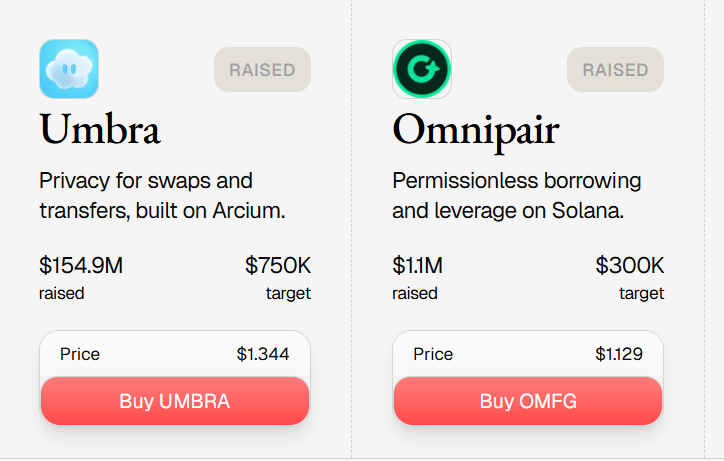The width and height of the screenshot is (724, 461).
Task: Click the target label under $300K
Action: [x=641, y=293]
